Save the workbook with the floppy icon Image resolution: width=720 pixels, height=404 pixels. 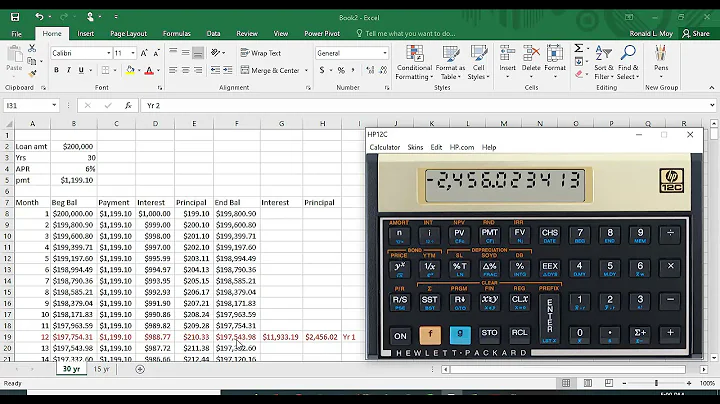click(x=15, y=17)
